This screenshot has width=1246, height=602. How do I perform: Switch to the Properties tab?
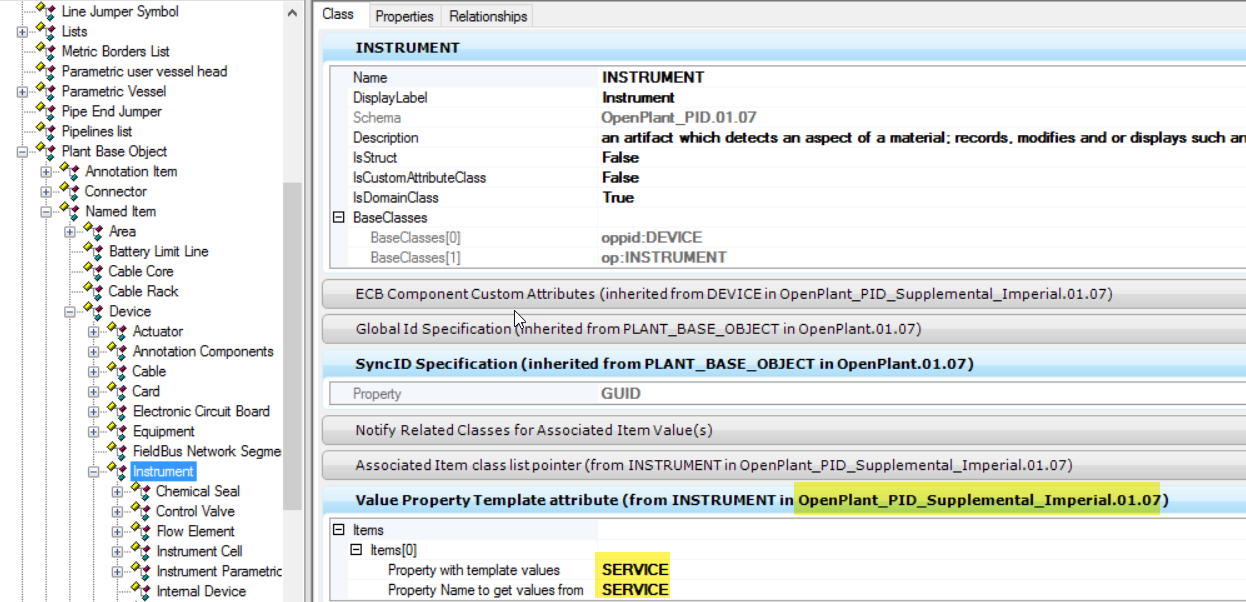pyautogui.click(x=404, y=16)
